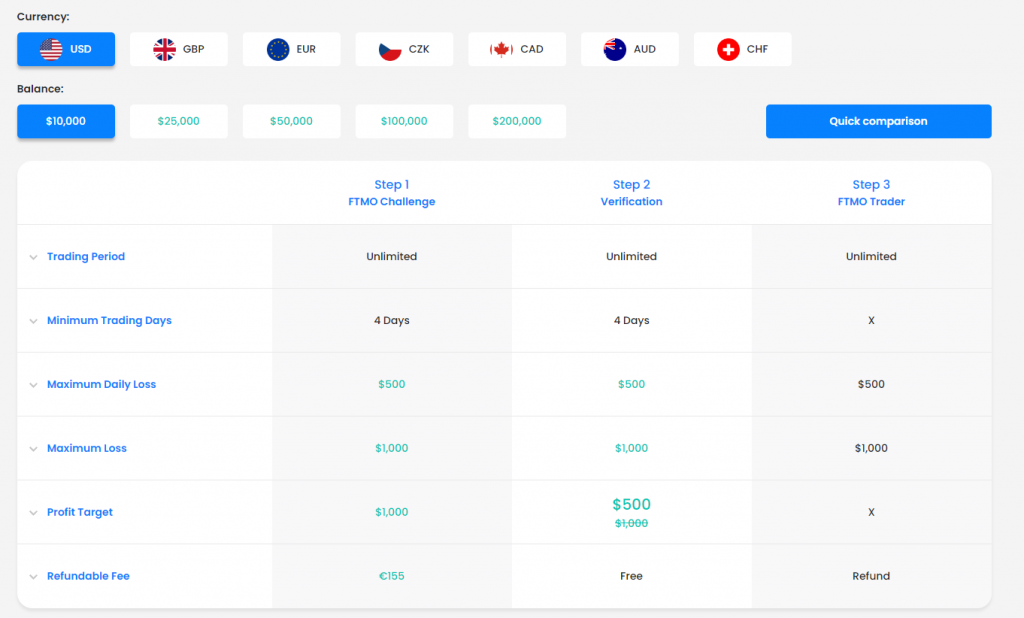Open the Quick comparison view
The image size is (1024, 618).
pyautogui.click(x=878, y=121)
